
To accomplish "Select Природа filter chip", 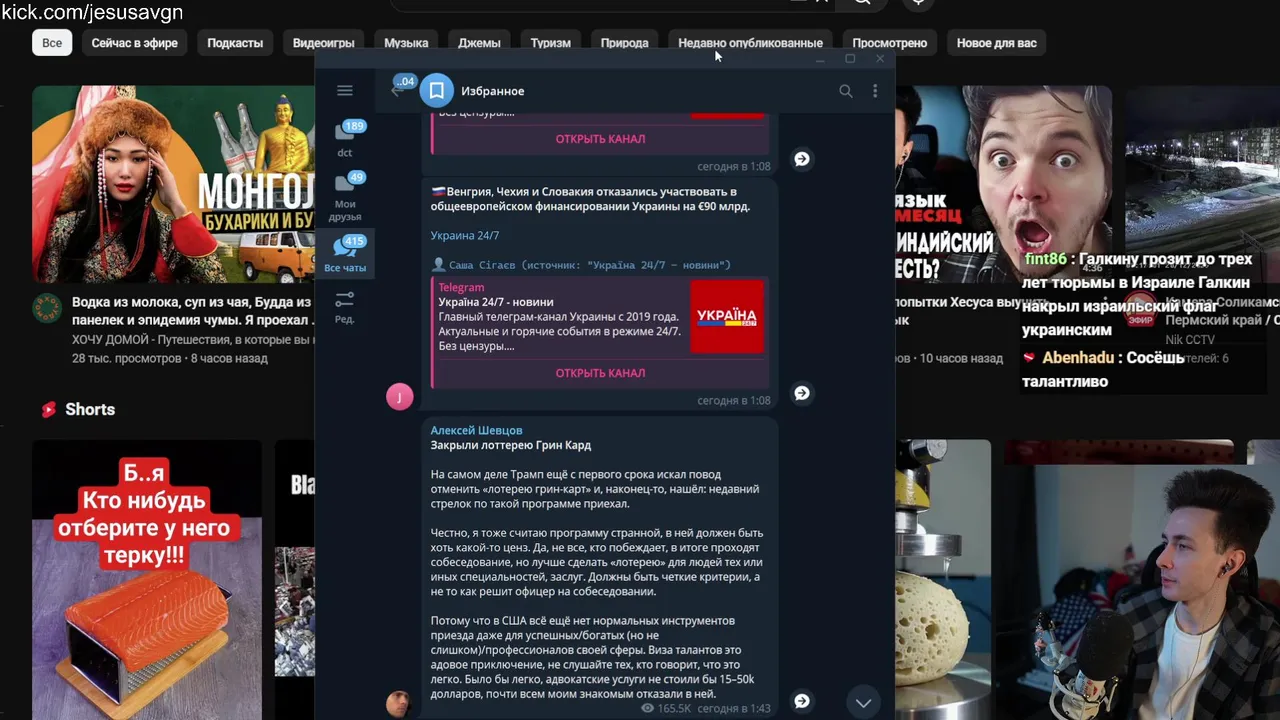I will coord(624,43).
